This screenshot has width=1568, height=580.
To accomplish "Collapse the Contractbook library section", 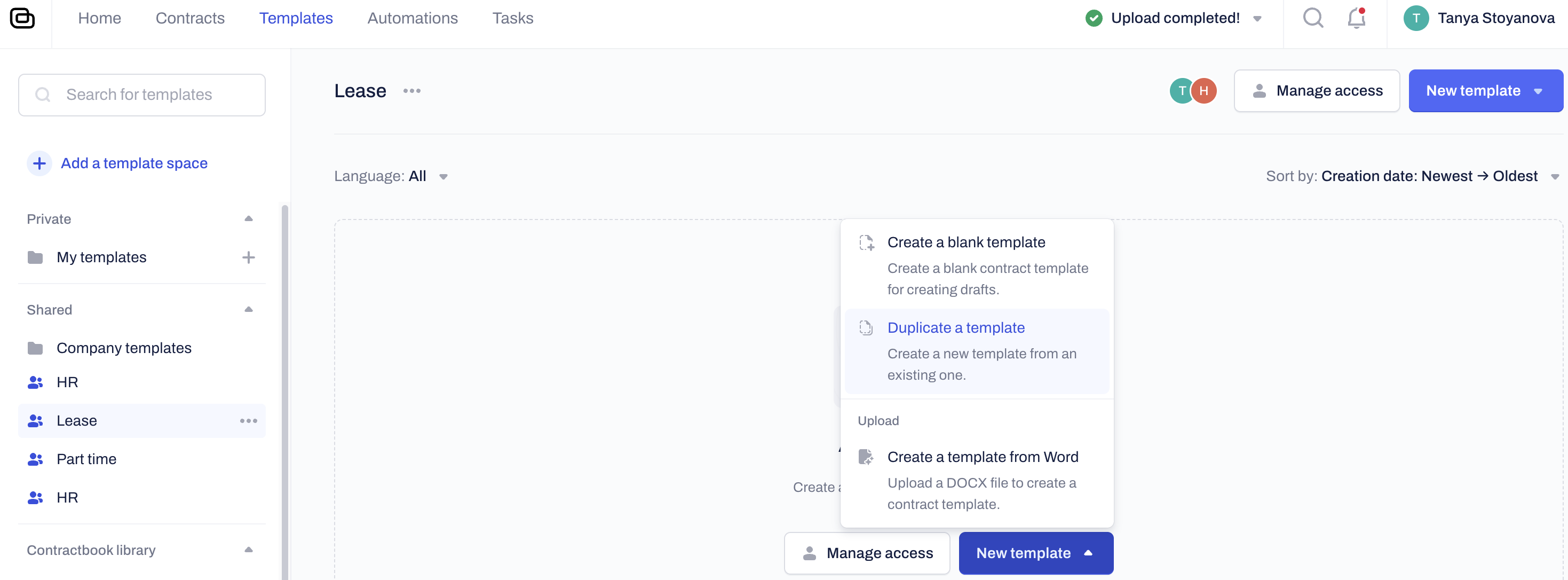I will [248, 550].
